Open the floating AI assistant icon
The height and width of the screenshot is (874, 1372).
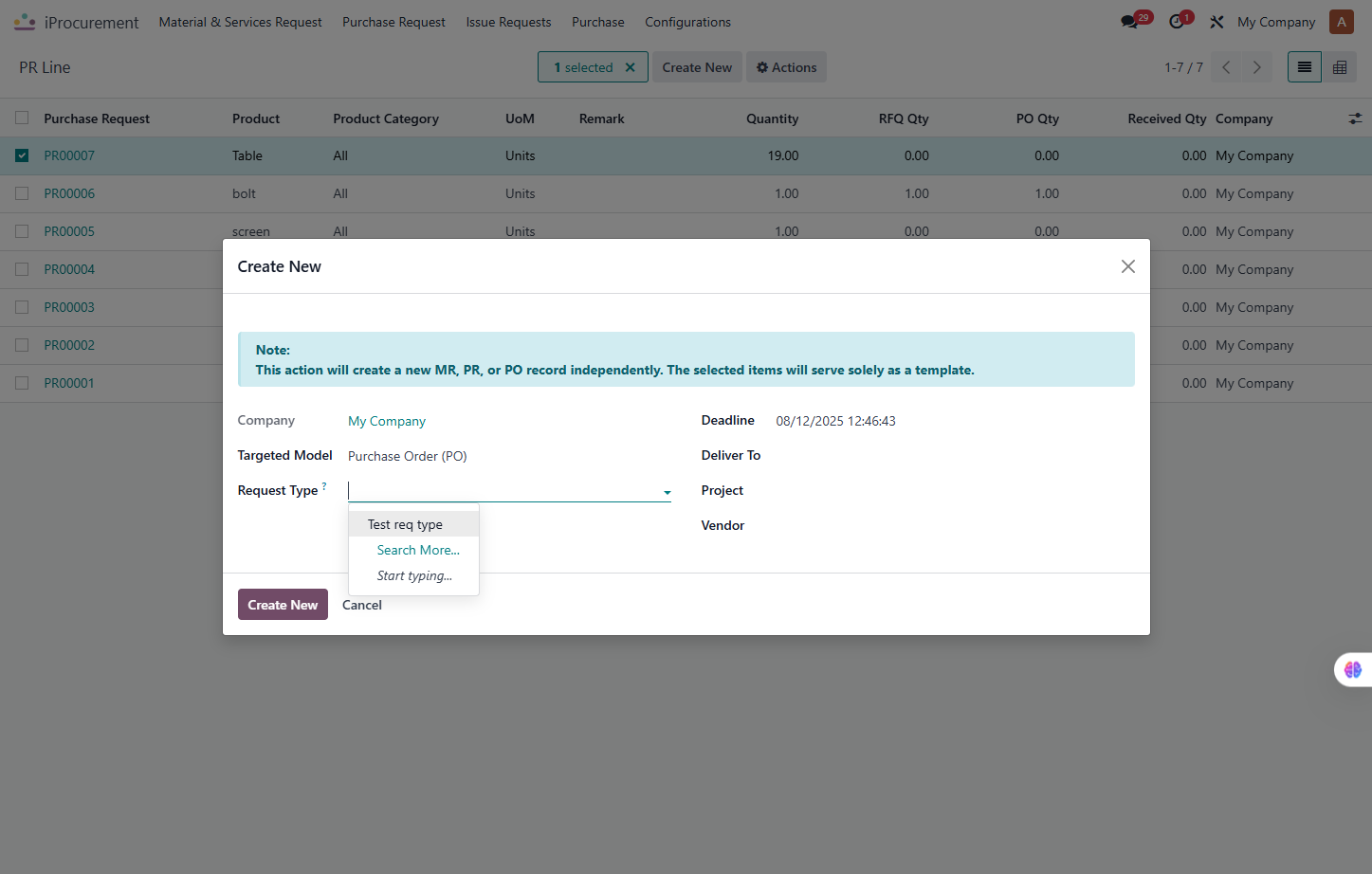tap(1353, 669)
